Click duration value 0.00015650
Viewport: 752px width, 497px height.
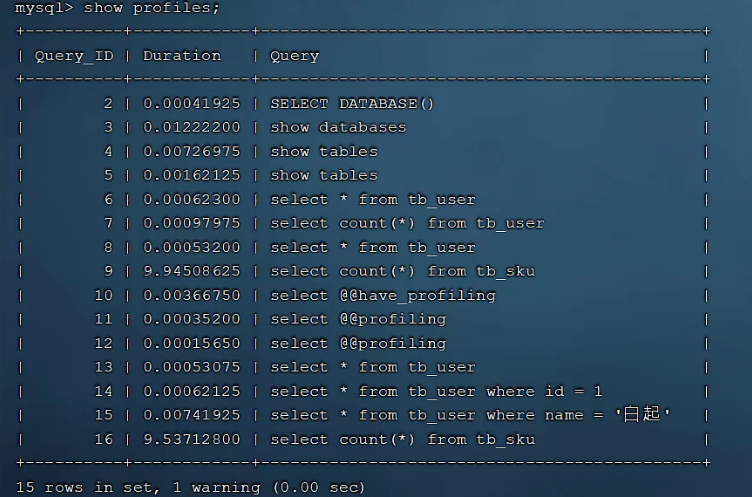pyautogui.click(x=192, y=343)
